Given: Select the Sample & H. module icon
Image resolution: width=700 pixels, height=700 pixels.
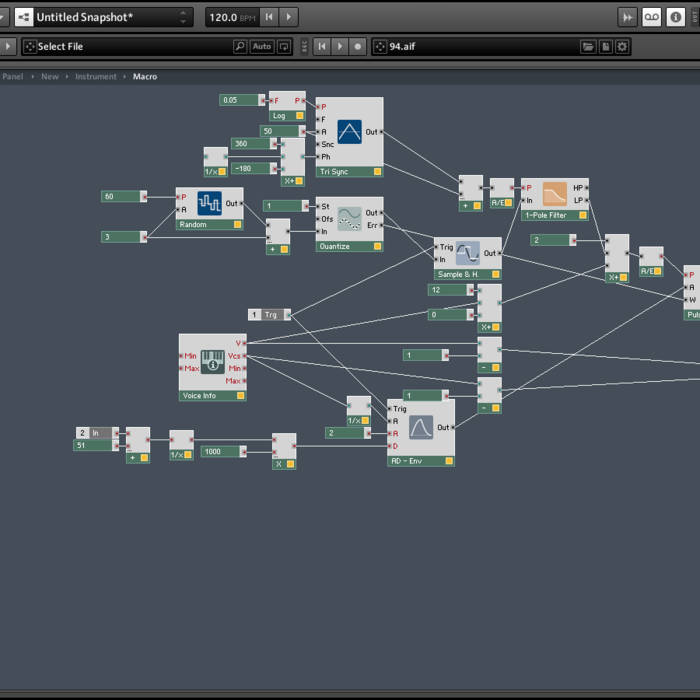Looking at the screenshot, I should [x=468, y=252].
